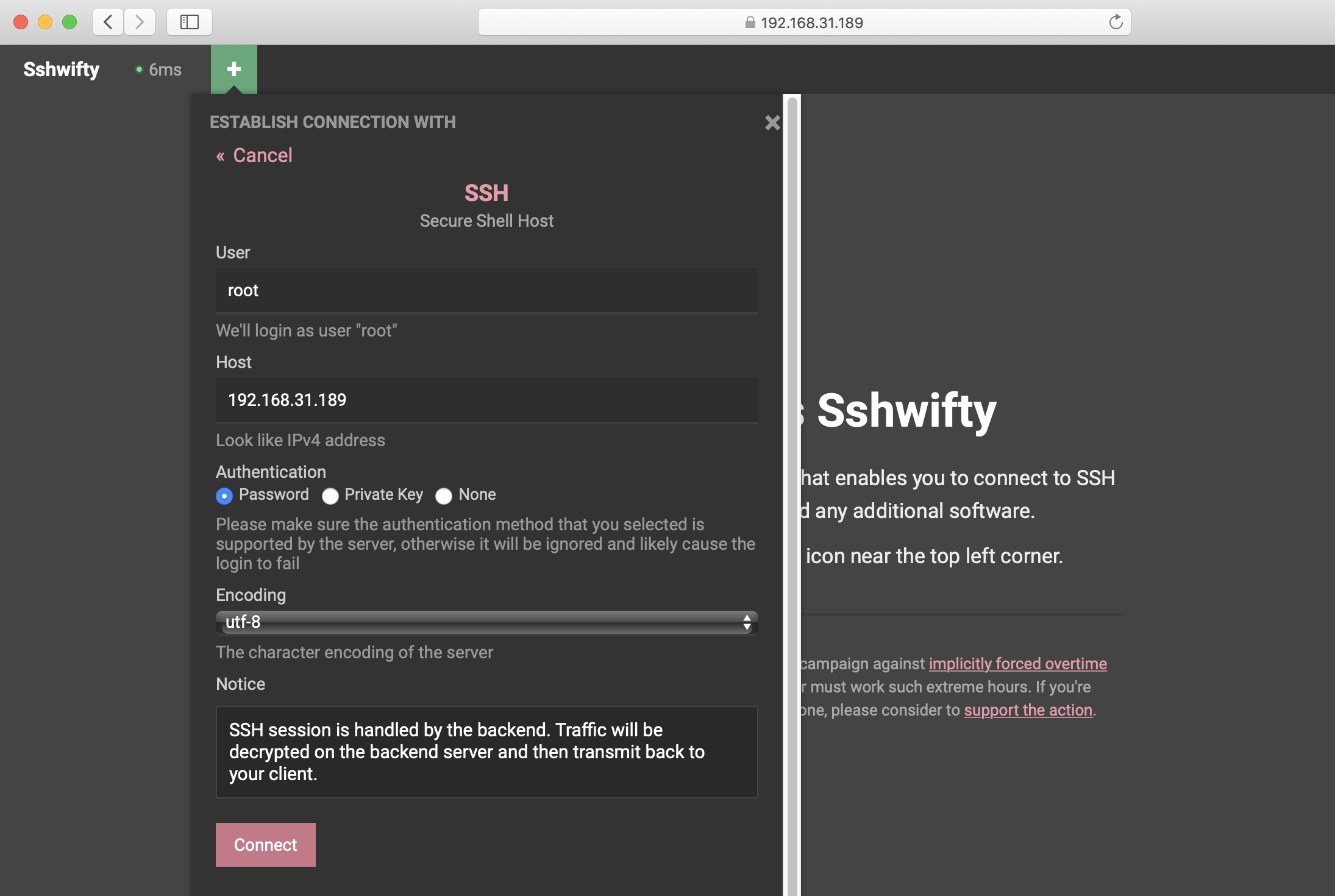1335x896 pixels.
Task: Click the browser forward arrow button
Action: pos(140,23)
